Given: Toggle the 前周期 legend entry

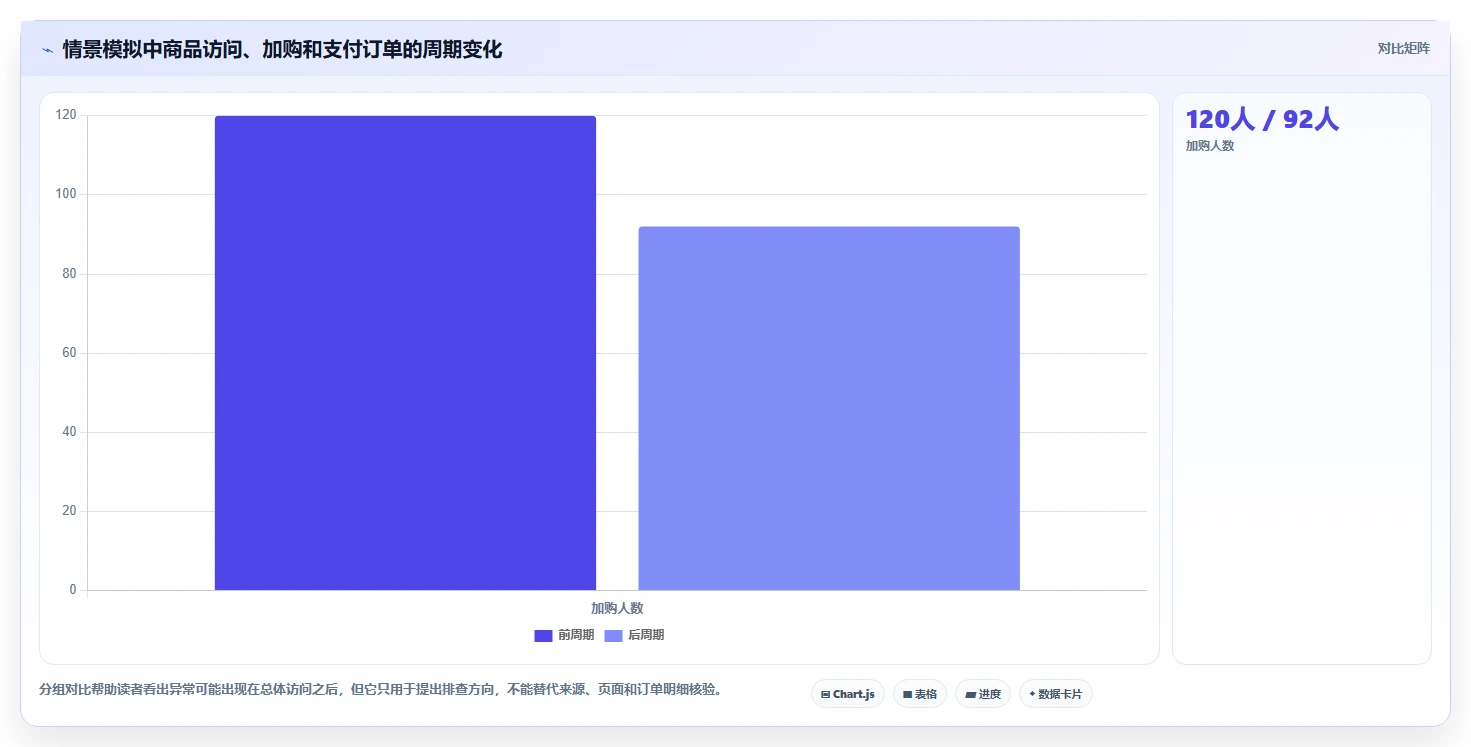Looking at the screenshot, I should [x=565, y=635].
